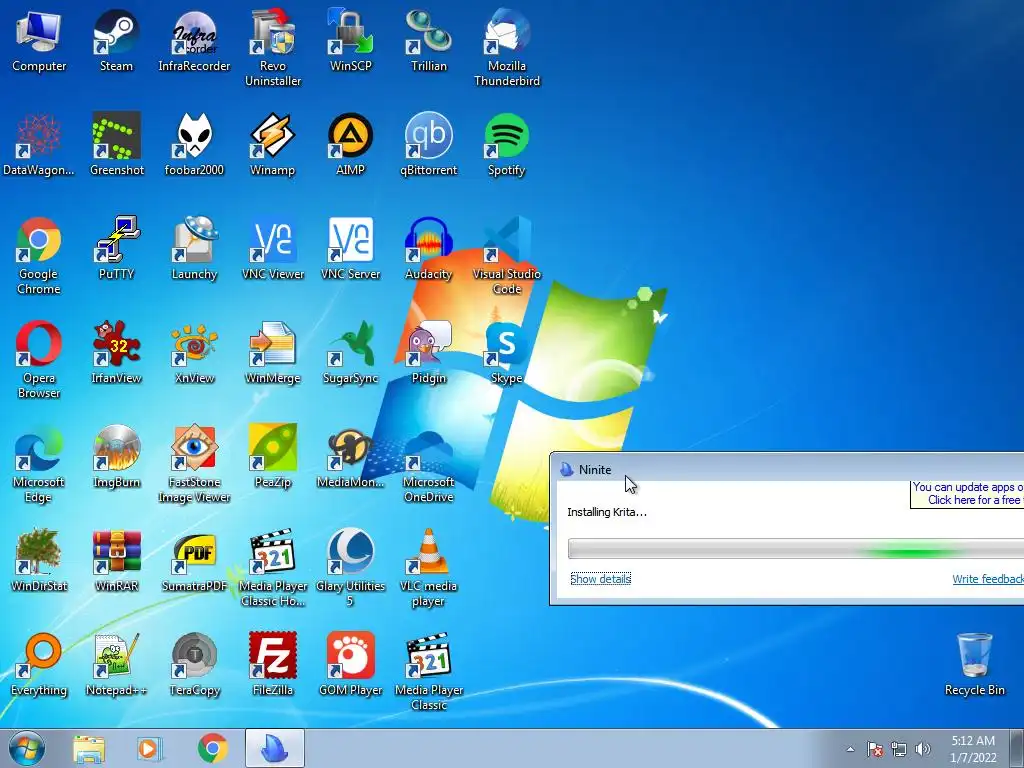Open Mozilla Thunderbird shortcut

click(507, 47)
